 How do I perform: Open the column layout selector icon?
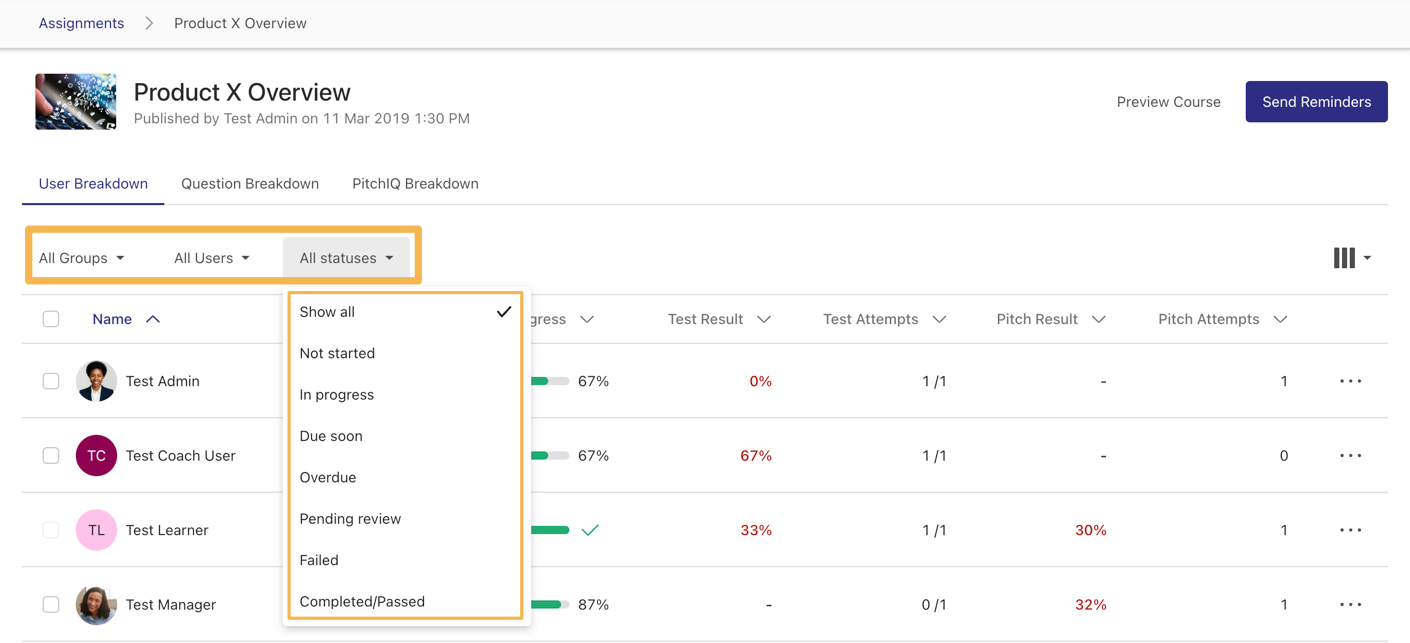pos(1350,258)
